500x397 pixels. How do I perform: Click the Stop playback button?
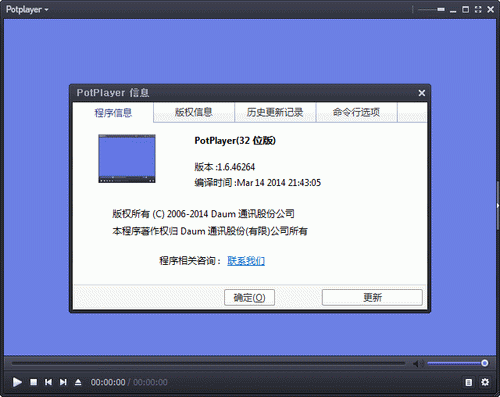click(33, 382)
